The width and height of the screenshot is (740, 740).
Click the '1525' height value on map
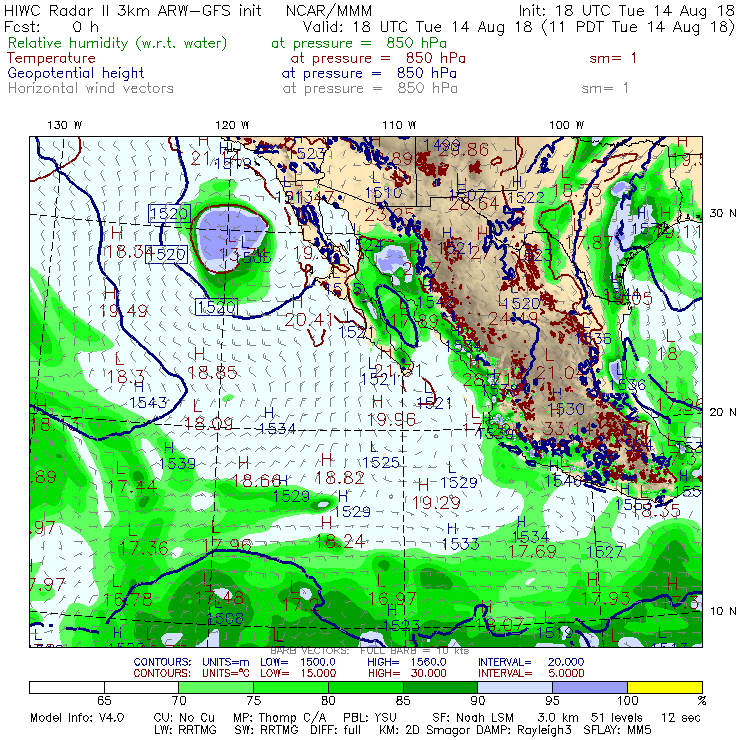pos(381,462)
